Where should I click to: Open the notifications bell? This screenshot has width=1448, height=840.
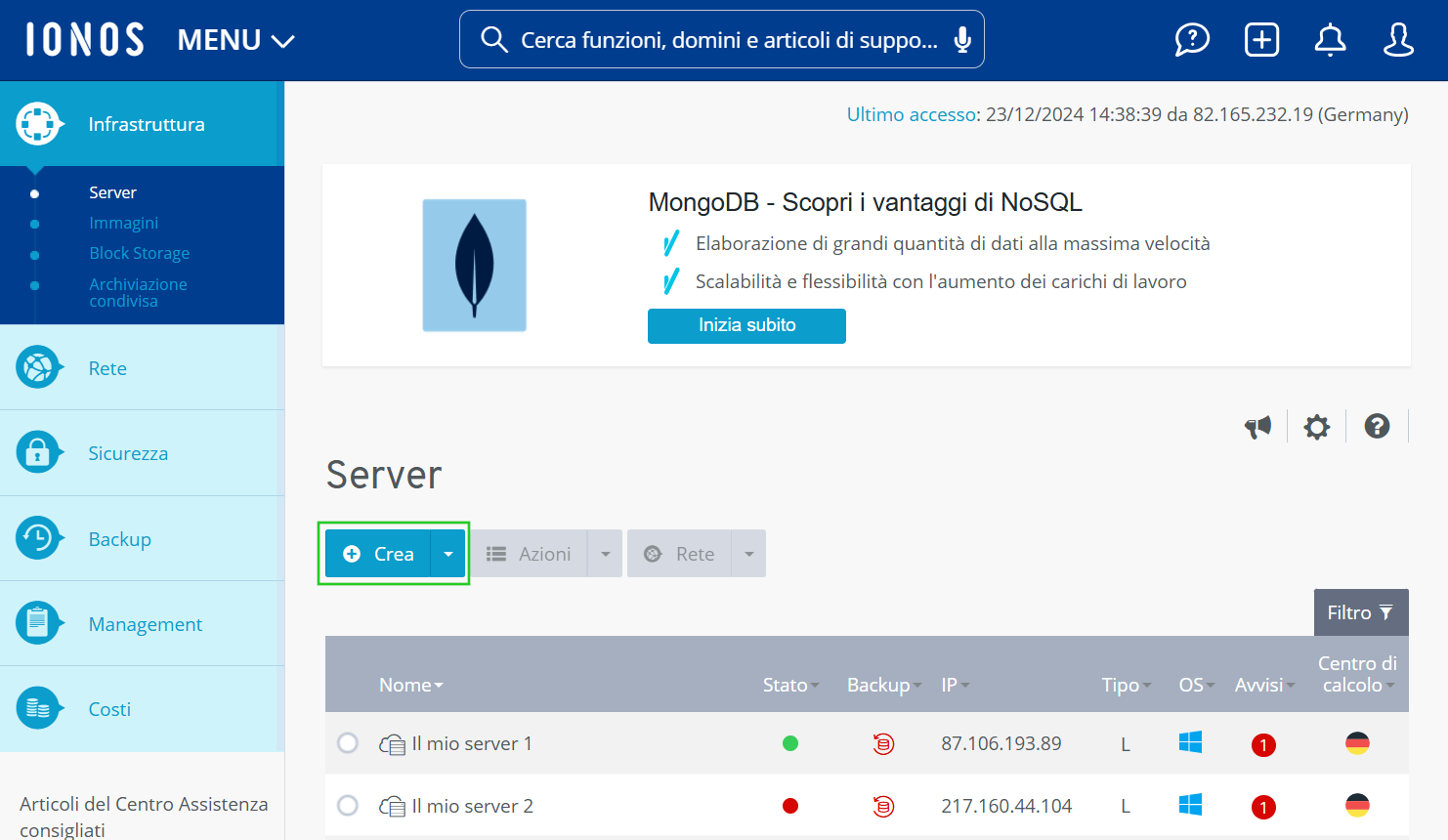point(1330,40)
